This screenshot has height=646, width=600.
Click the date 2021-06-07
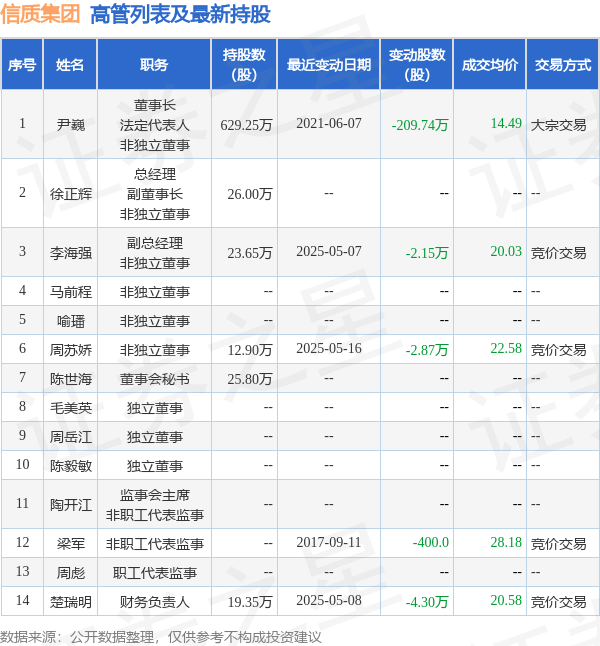coord(329,123)
